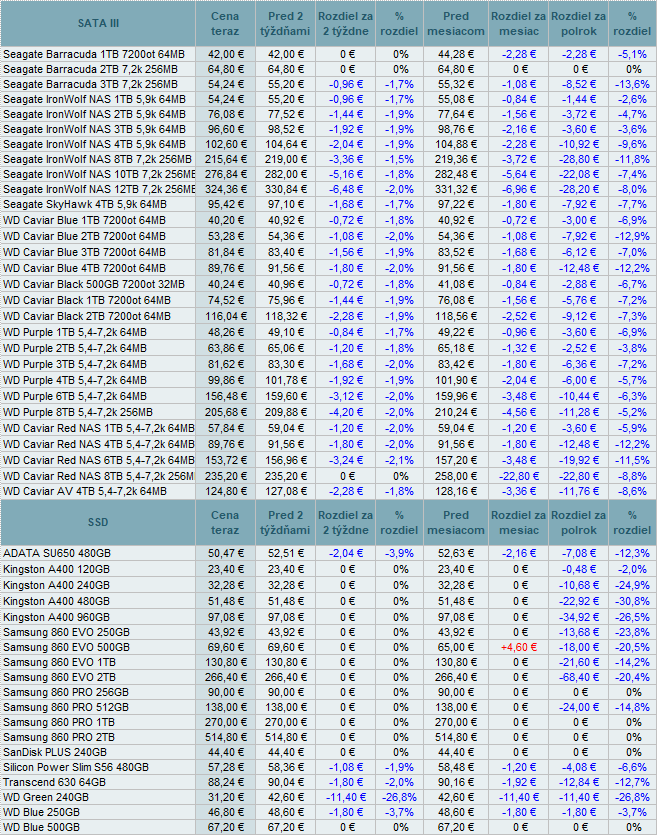Select WD Purple 1TB 5,4-7,2k 64MB
The height and width of the screenshot is (835, 657).
(x=75, y=332)
